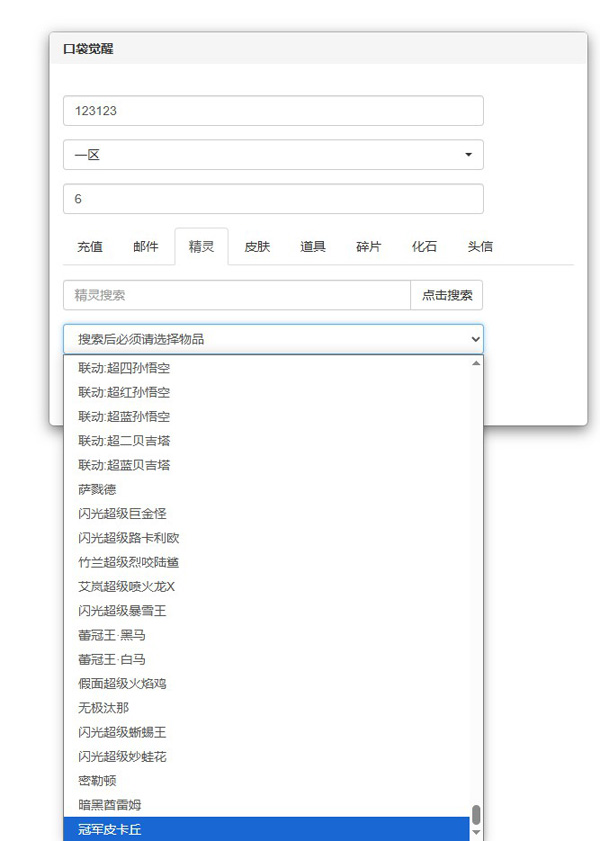
Task: Select the 精灵 tab
Action: 202,246
